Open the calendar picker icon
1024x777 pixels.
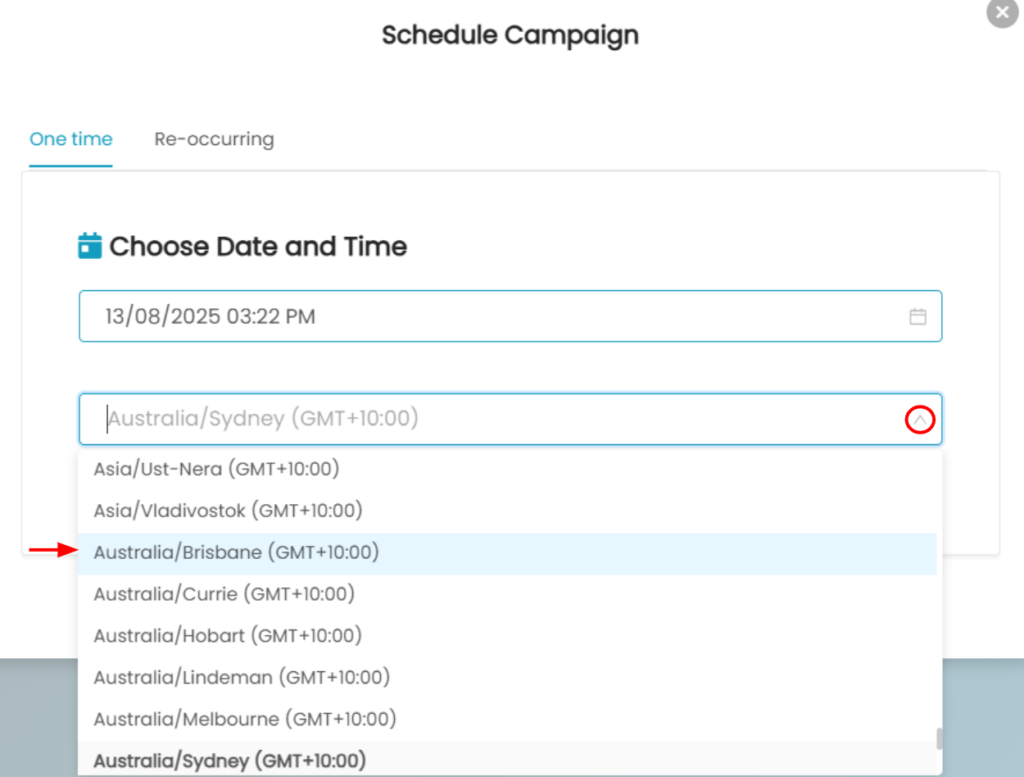(x=917, y=317)
